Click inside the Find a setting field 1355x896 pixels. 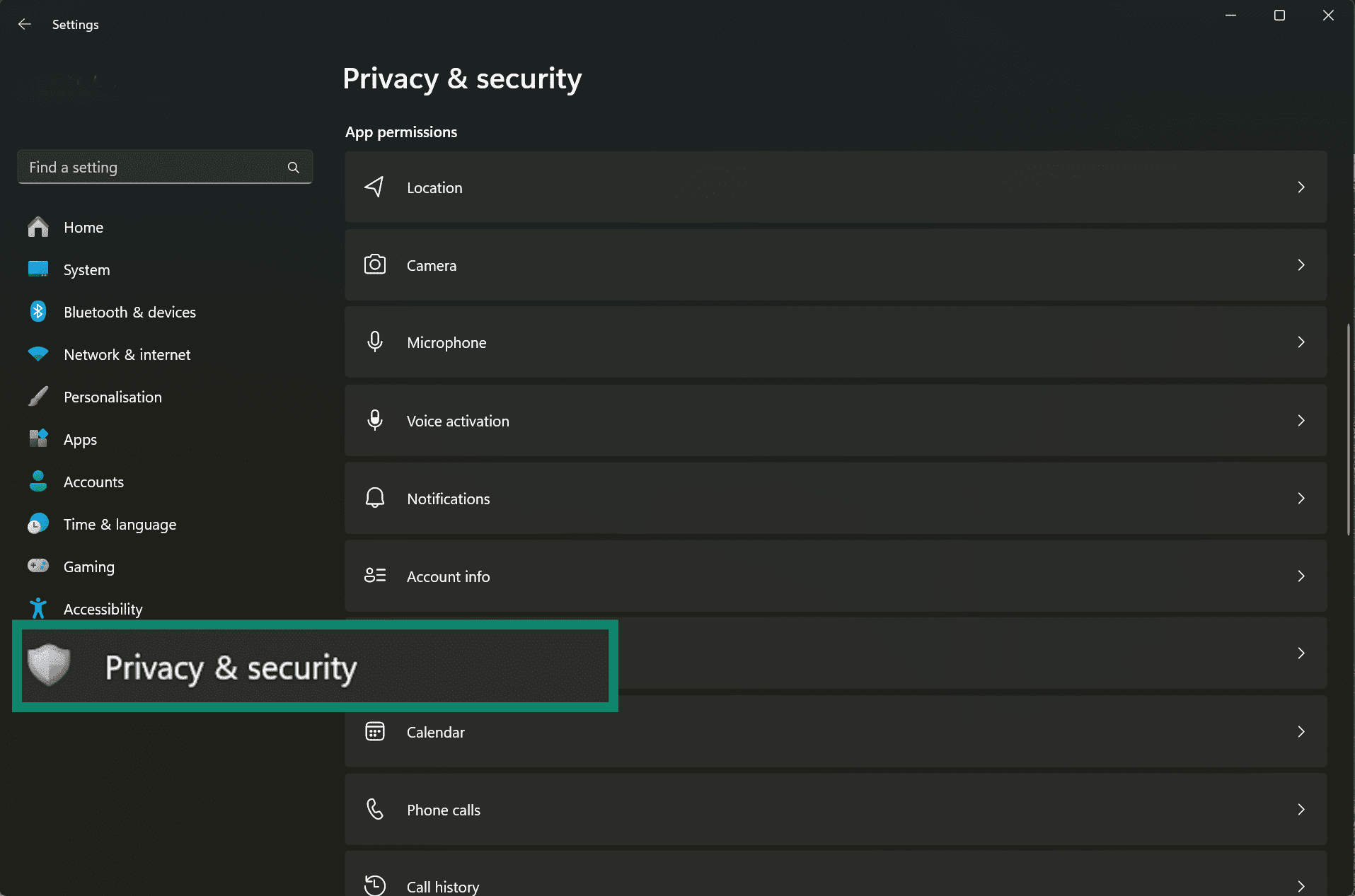[x=142, y=167]
